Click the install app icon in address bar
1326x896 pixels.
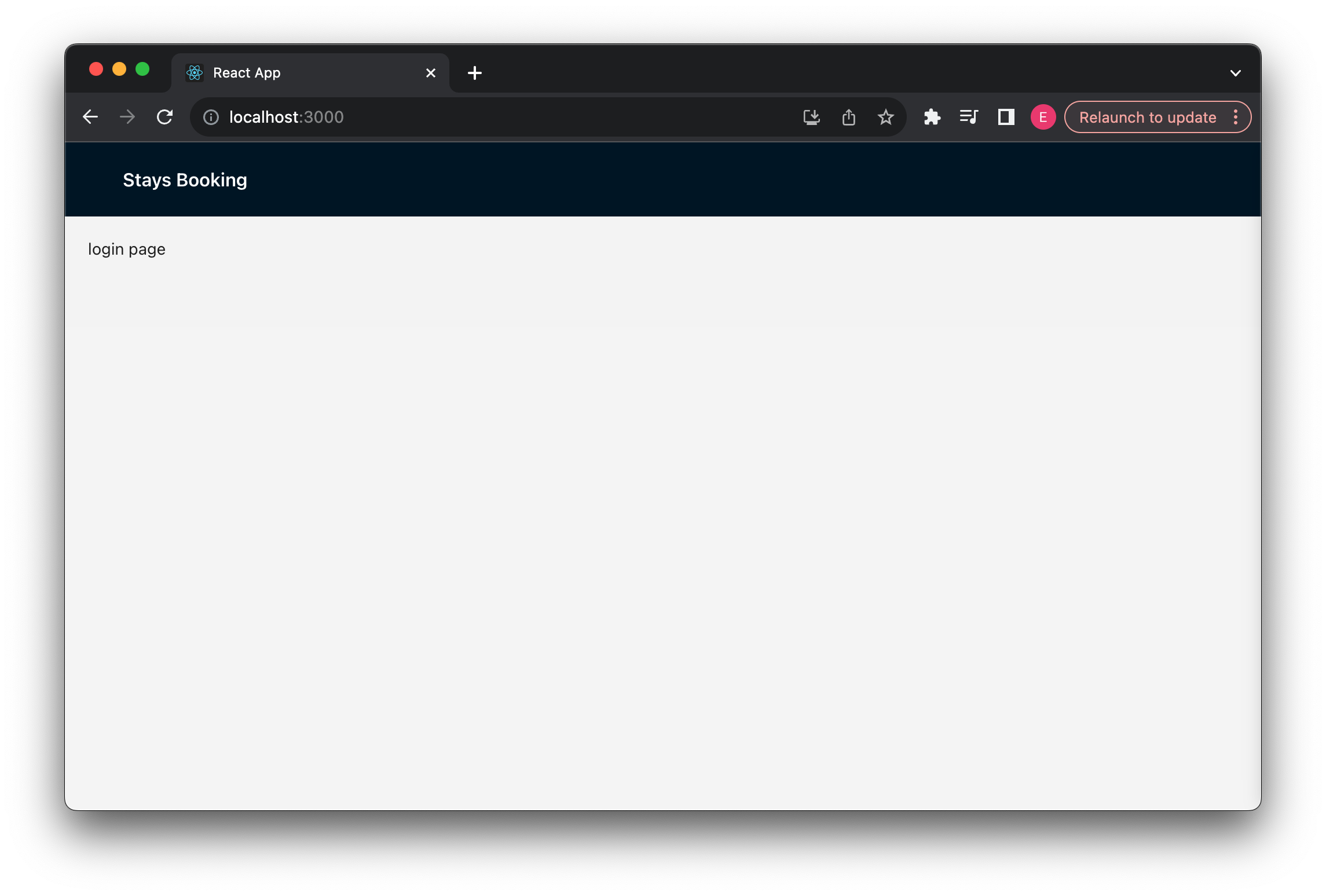tap(812, 116)
